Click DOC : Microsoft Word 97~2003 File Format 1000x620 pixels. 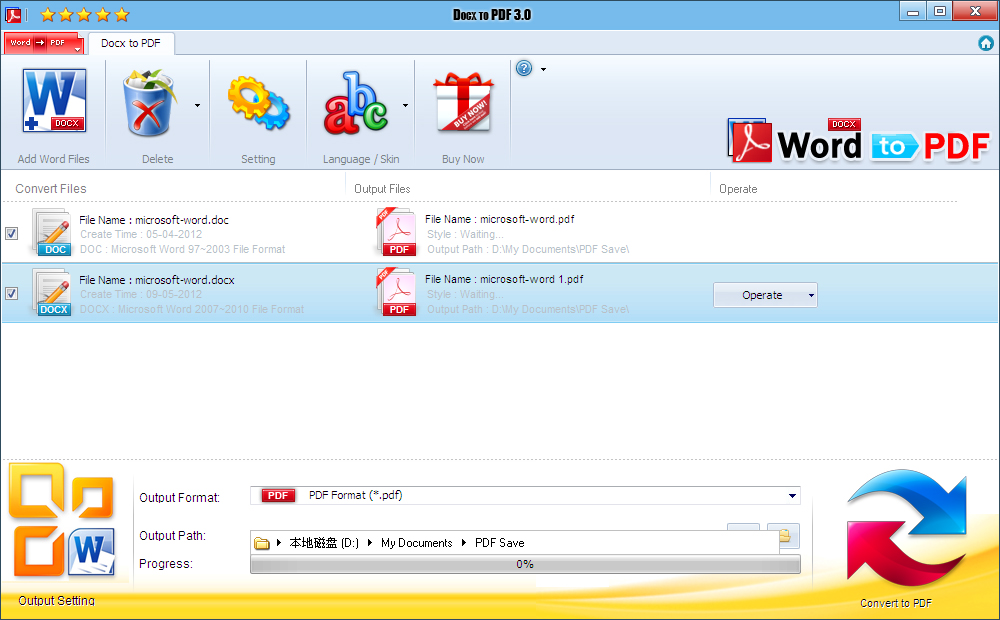click(x=182, y=249)
